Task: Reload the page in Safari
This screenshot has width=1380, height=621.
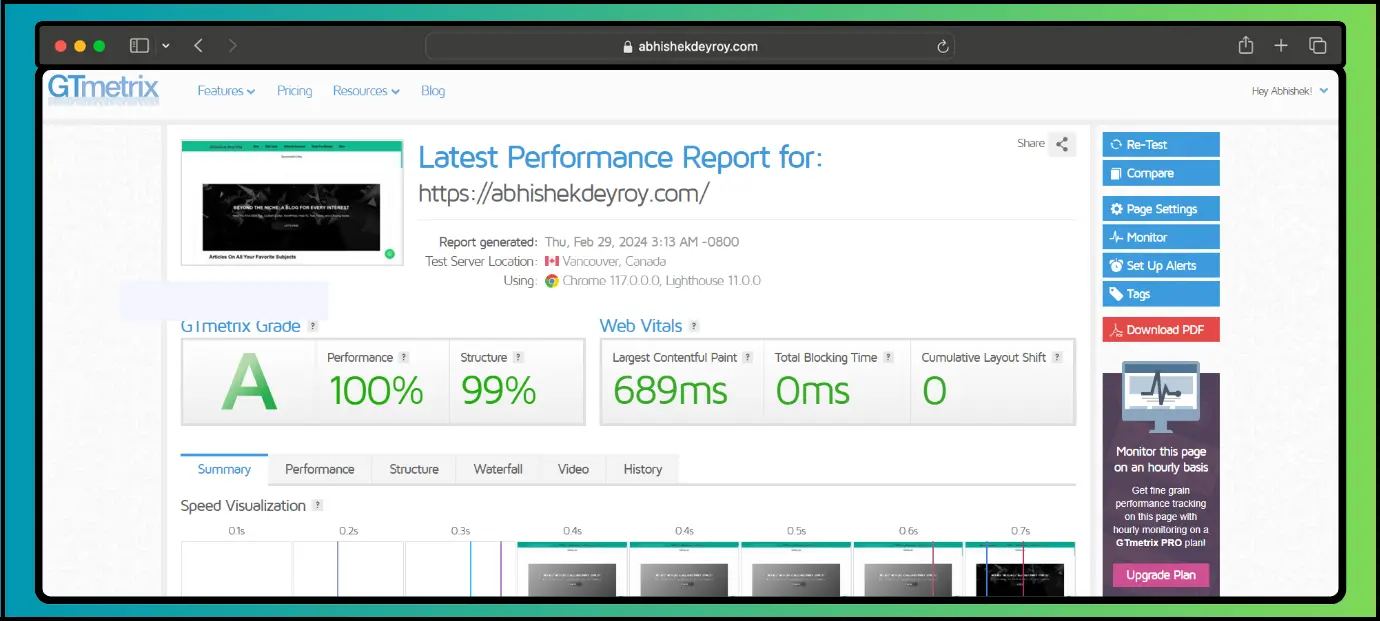Action: tap(942, 46)
